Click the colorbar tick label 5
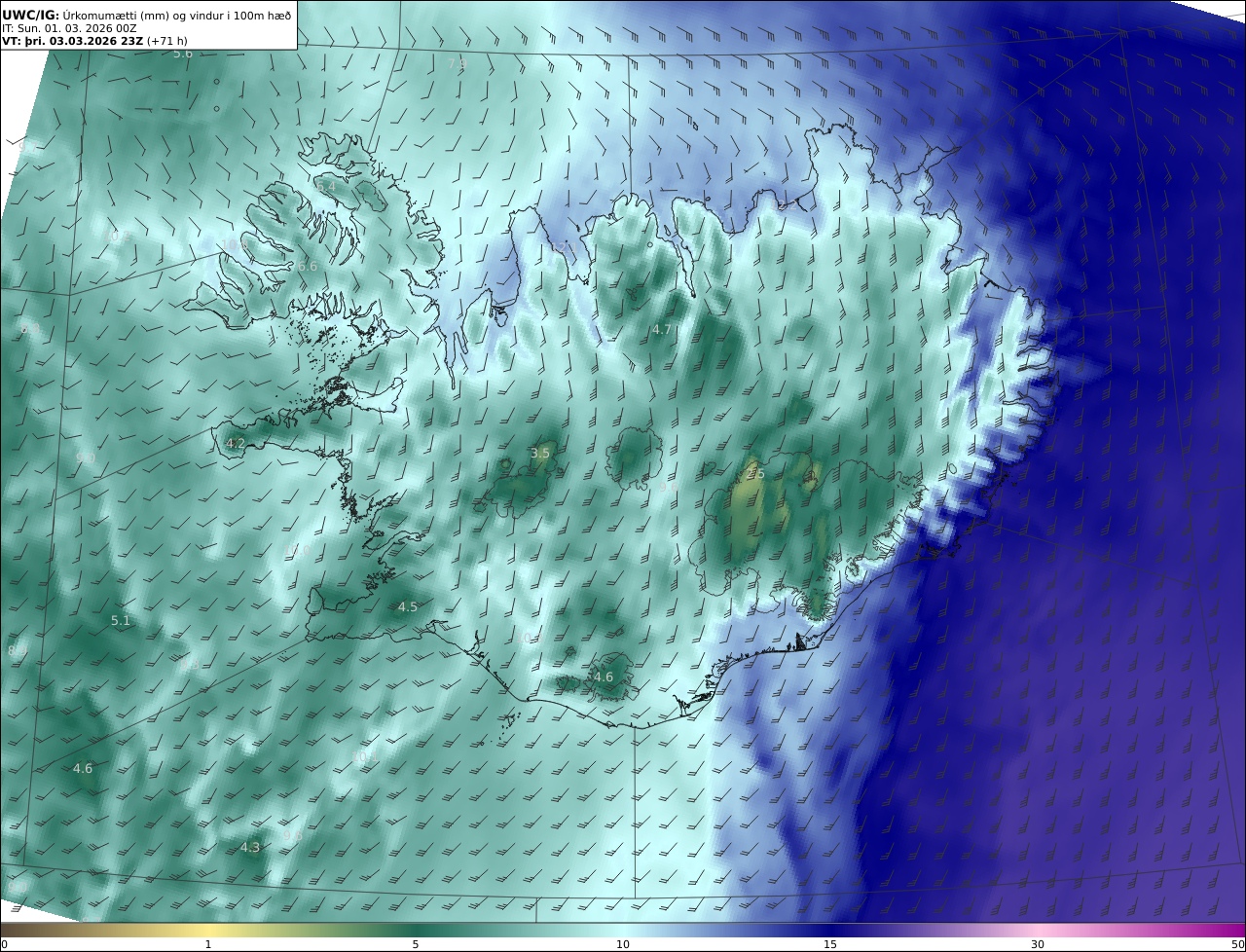 tap(416, 944)
